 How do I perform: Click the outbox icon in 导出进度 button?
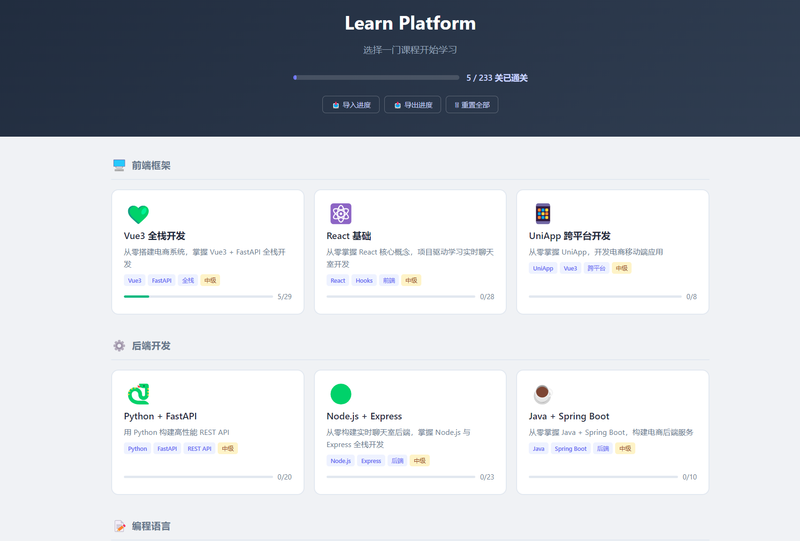pyautogui.click(x=397, y=105)
